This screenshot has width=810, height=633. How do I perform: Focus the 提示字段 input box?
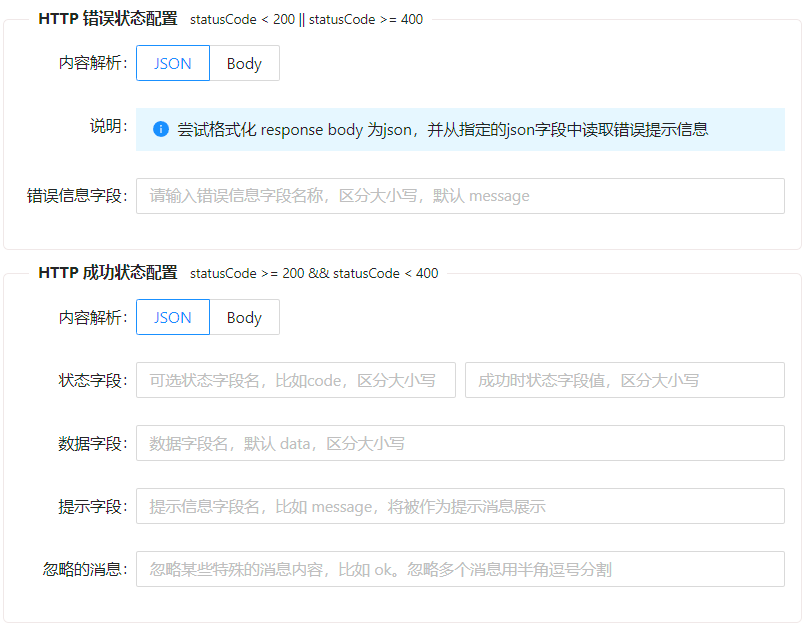click(x=460, y=506)
